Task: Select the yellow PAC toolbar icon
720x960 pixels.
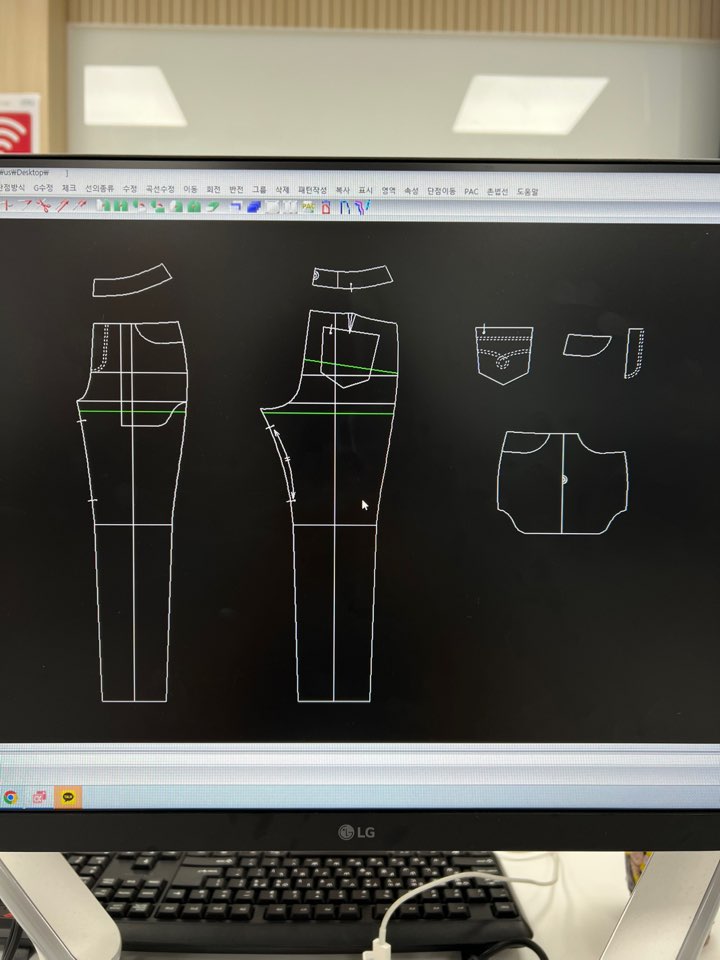Action: coord(309,207)
